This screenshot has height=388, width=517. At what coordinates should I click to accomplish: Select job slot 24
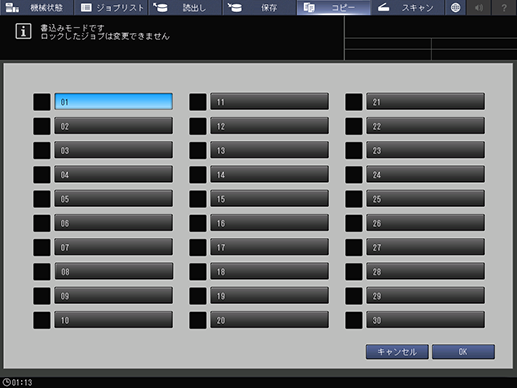click(425, 174)
